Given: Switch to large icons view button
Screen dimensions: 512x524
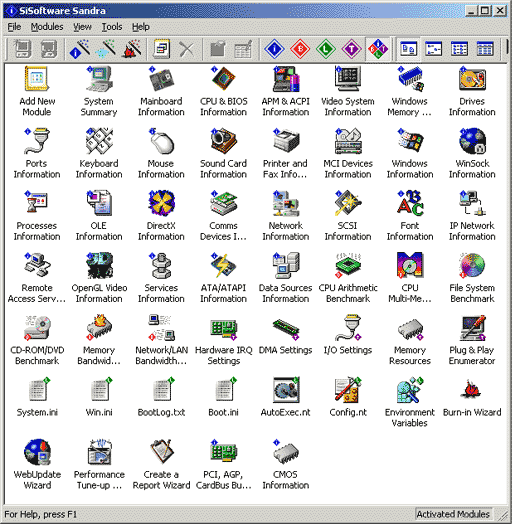Looking at the screenshot, I should pos(408,49).
